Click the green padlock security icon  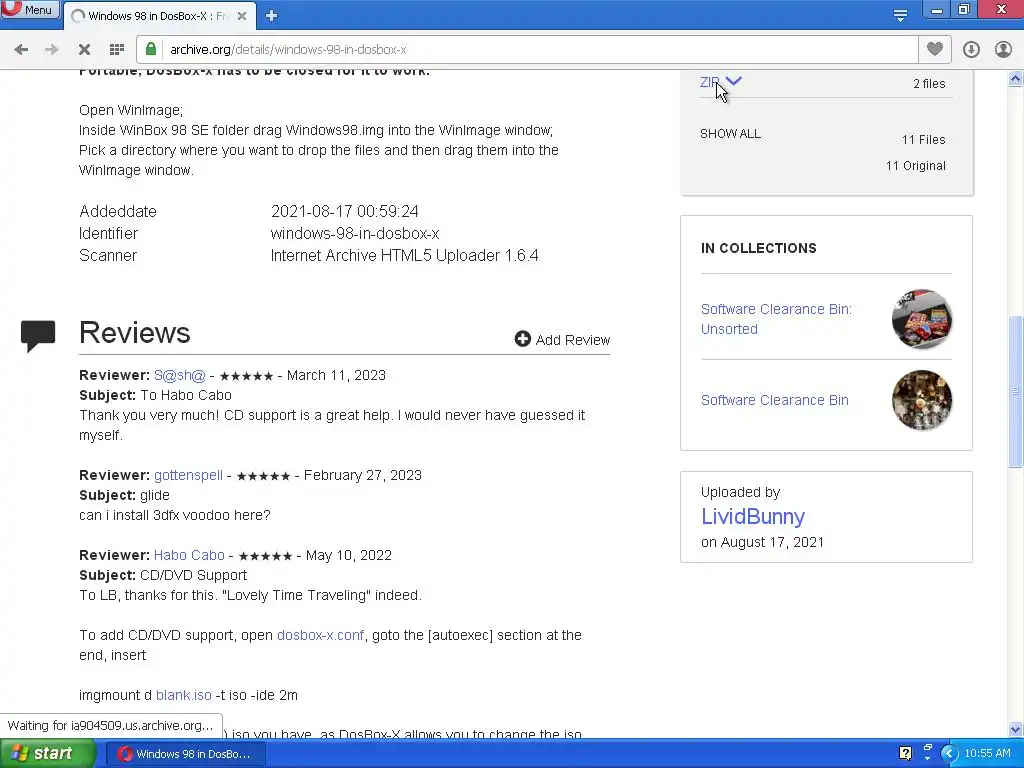coord(151,49)
